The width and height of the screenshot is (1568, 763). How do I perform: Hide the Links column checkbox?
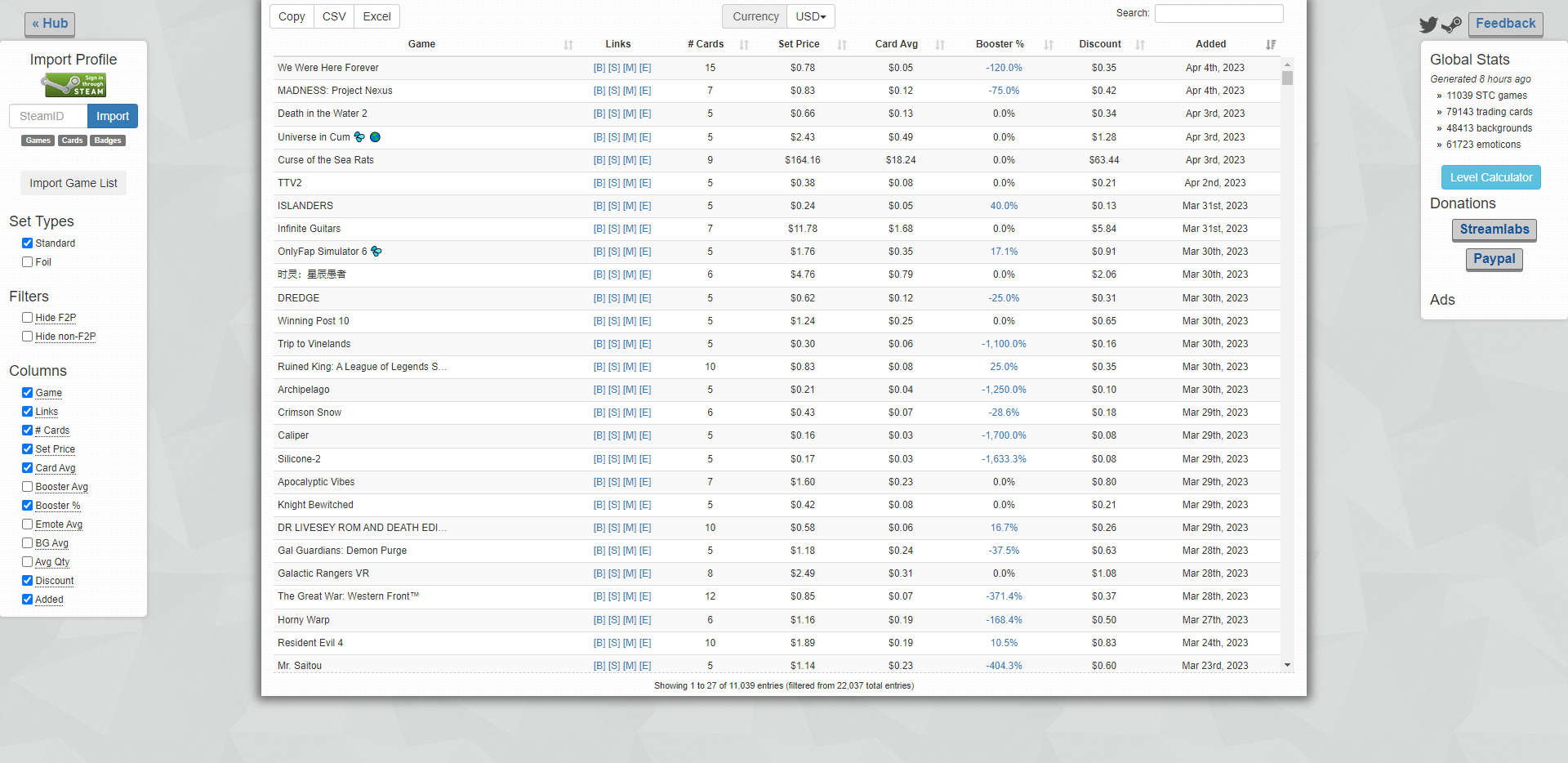pyautogui.click(x=28, y=411)
